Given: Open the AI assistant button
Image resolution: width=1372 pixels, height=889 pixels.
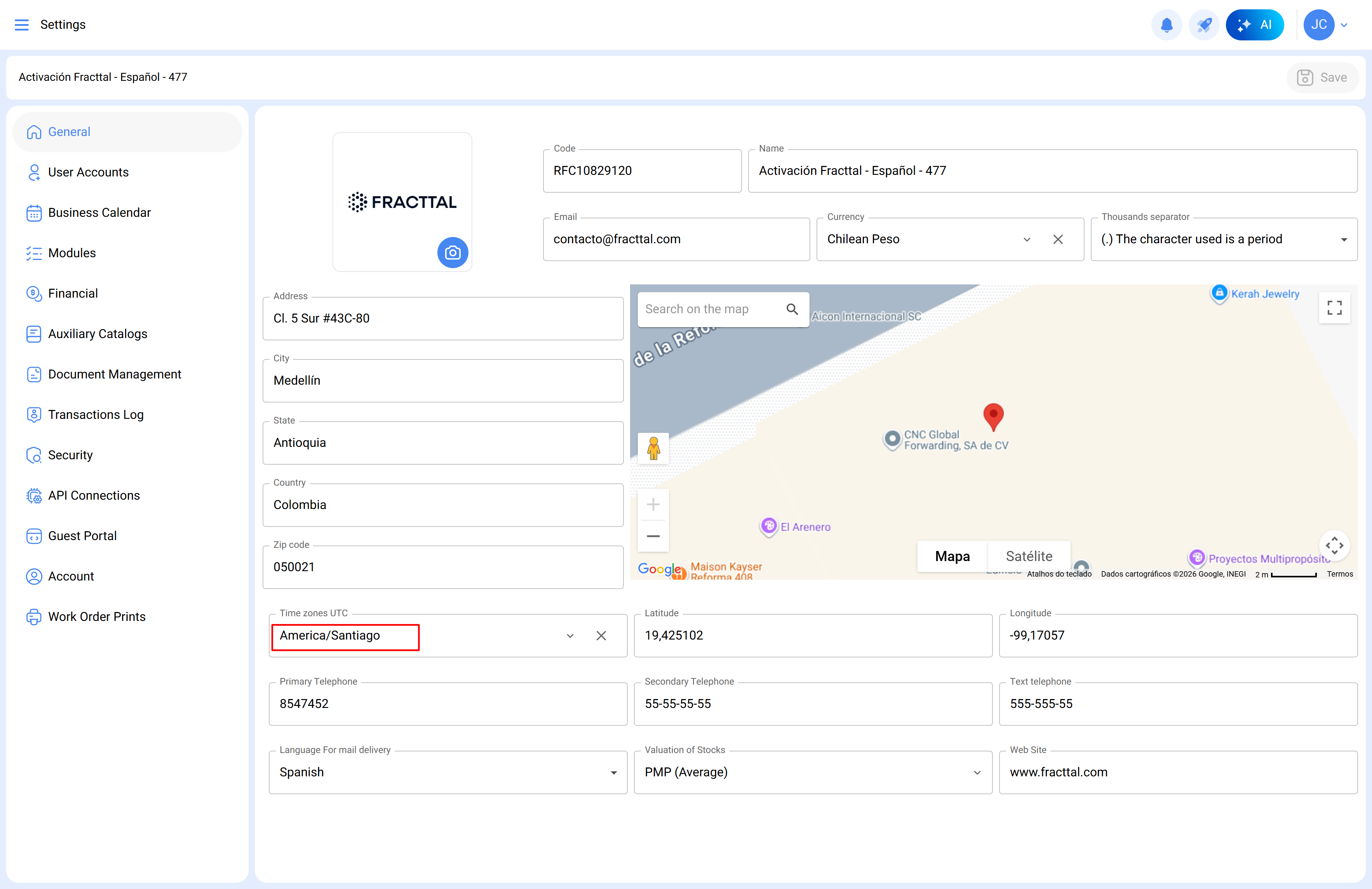Looking at the screenshot, I should [x=1254, y=25].
